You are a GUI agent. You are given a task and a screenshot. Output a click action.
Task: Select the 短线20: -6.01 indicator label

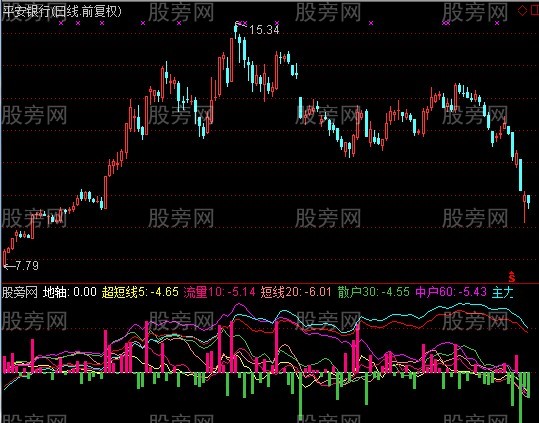pyautogui.click(x=296, y=292)
